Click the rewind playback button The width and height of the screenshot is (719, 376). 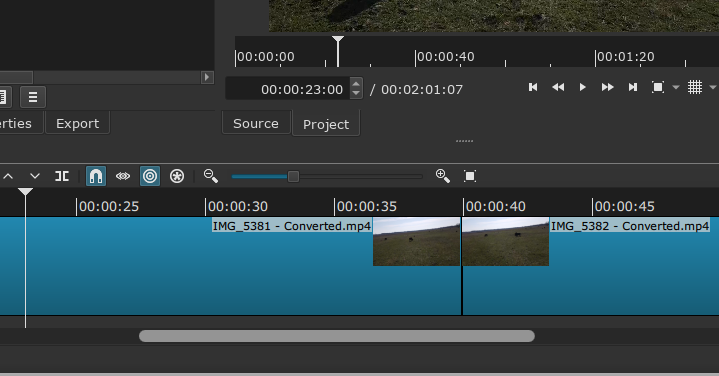click(x=558, y=87)
